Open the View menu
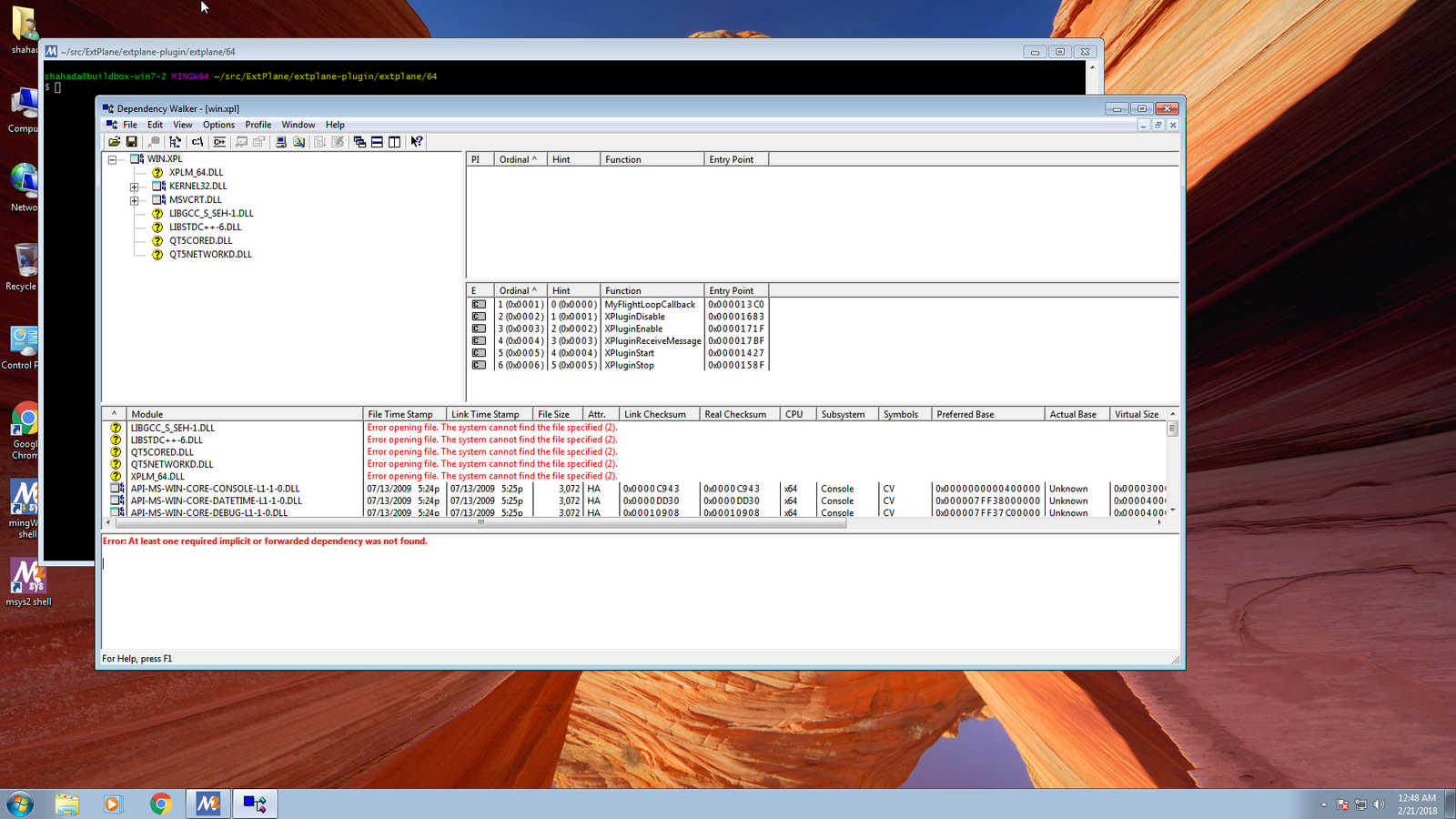Image resolution: width=1456 pixels, height=819 pixels. (x=183, y=125)
